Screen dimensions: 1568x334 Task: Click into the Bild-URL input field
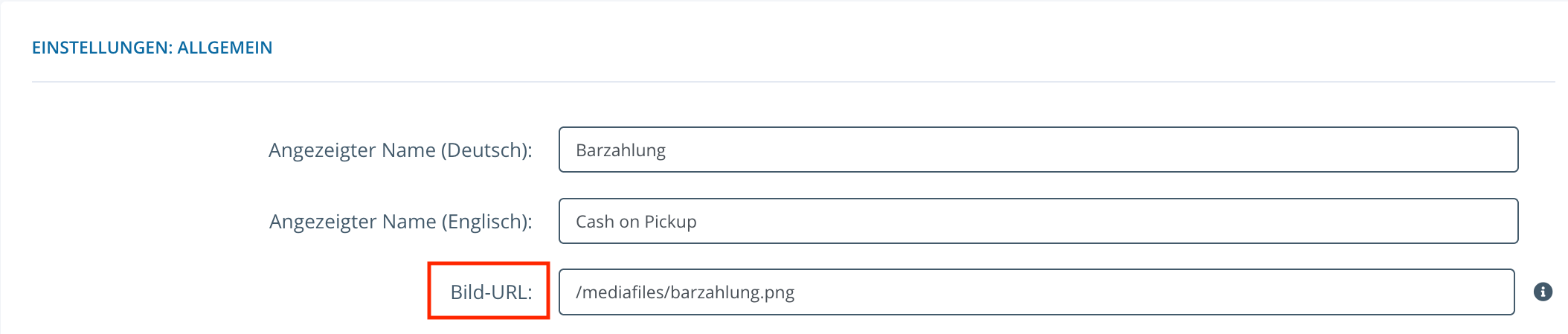(1037, 292)
